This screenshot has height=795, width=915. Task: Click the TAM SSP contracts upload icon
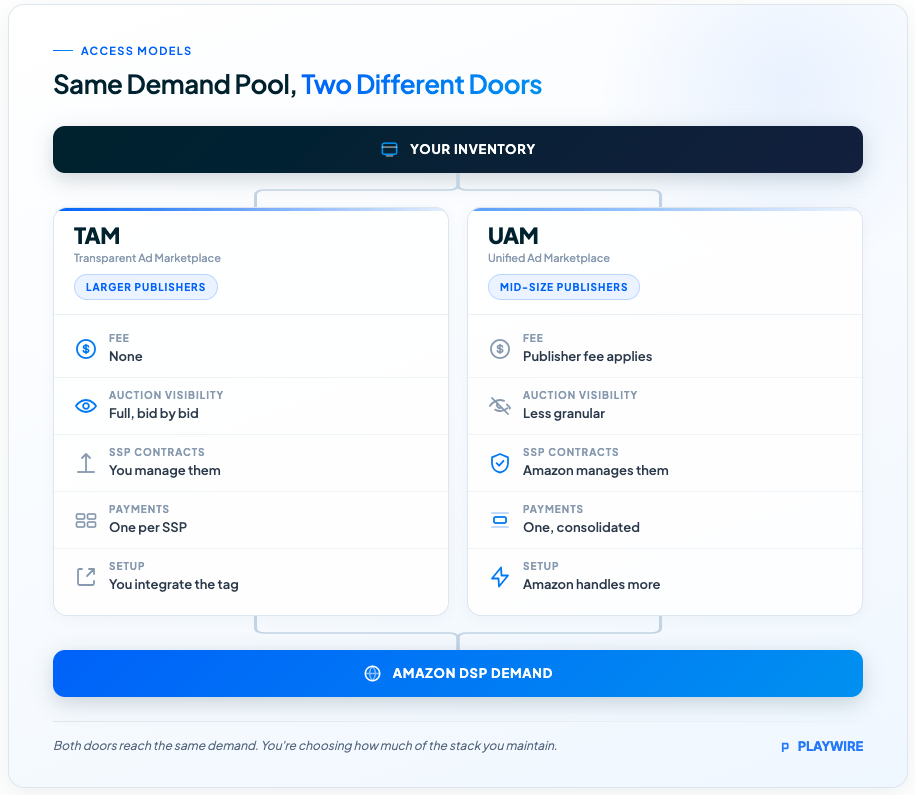pyautogui.click(x=86, y=463)
